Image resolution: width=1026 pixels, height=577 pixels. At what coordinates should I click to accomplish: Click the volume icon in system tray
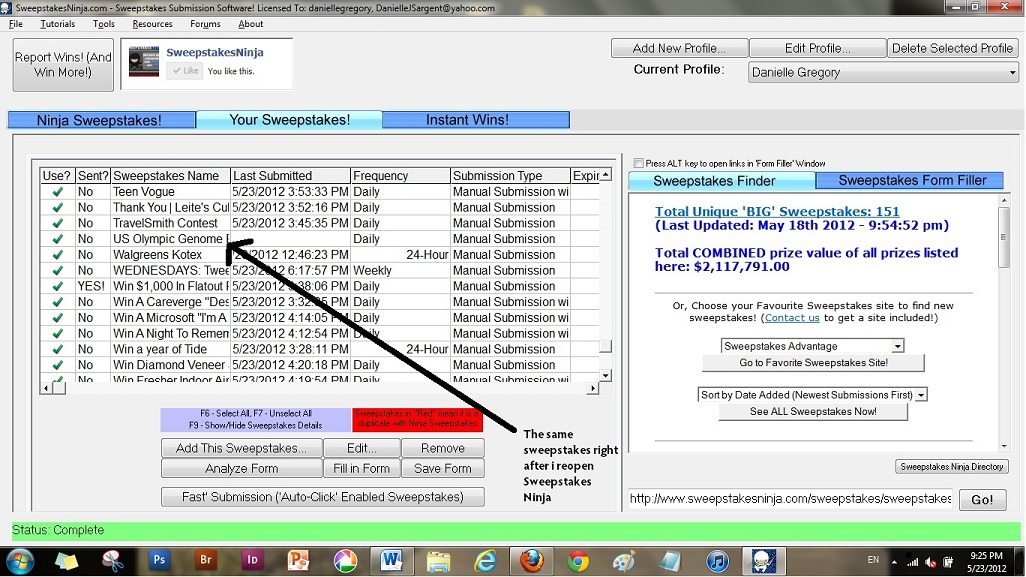[x=930, y=562]
